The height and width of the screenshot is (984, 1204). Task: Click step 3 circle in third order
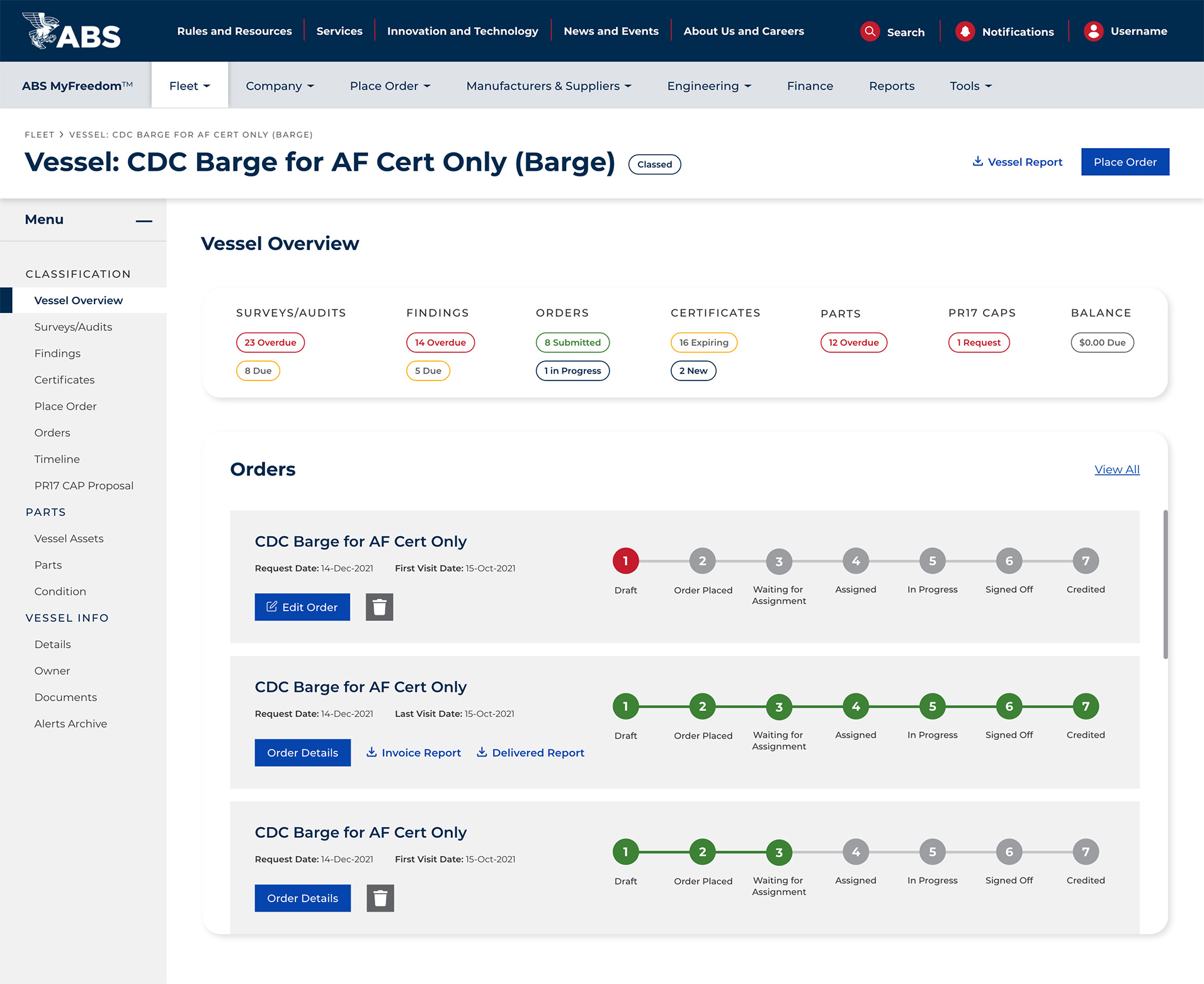tap(779, 852)
